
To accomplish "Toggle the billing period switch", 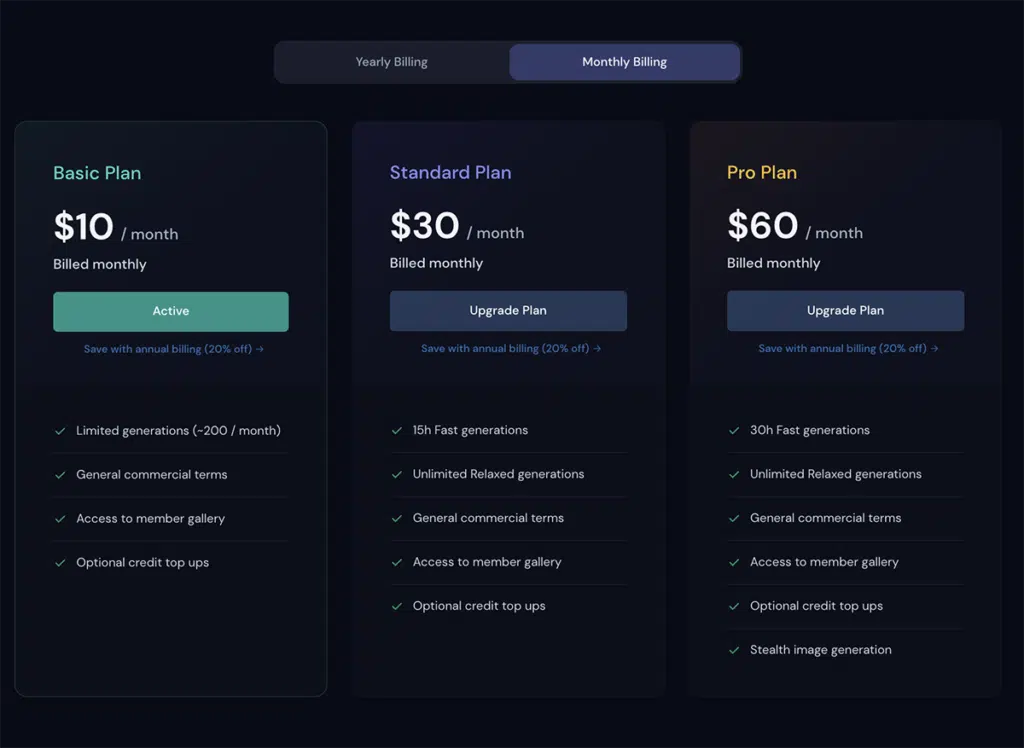I will (x=507, y=61).
